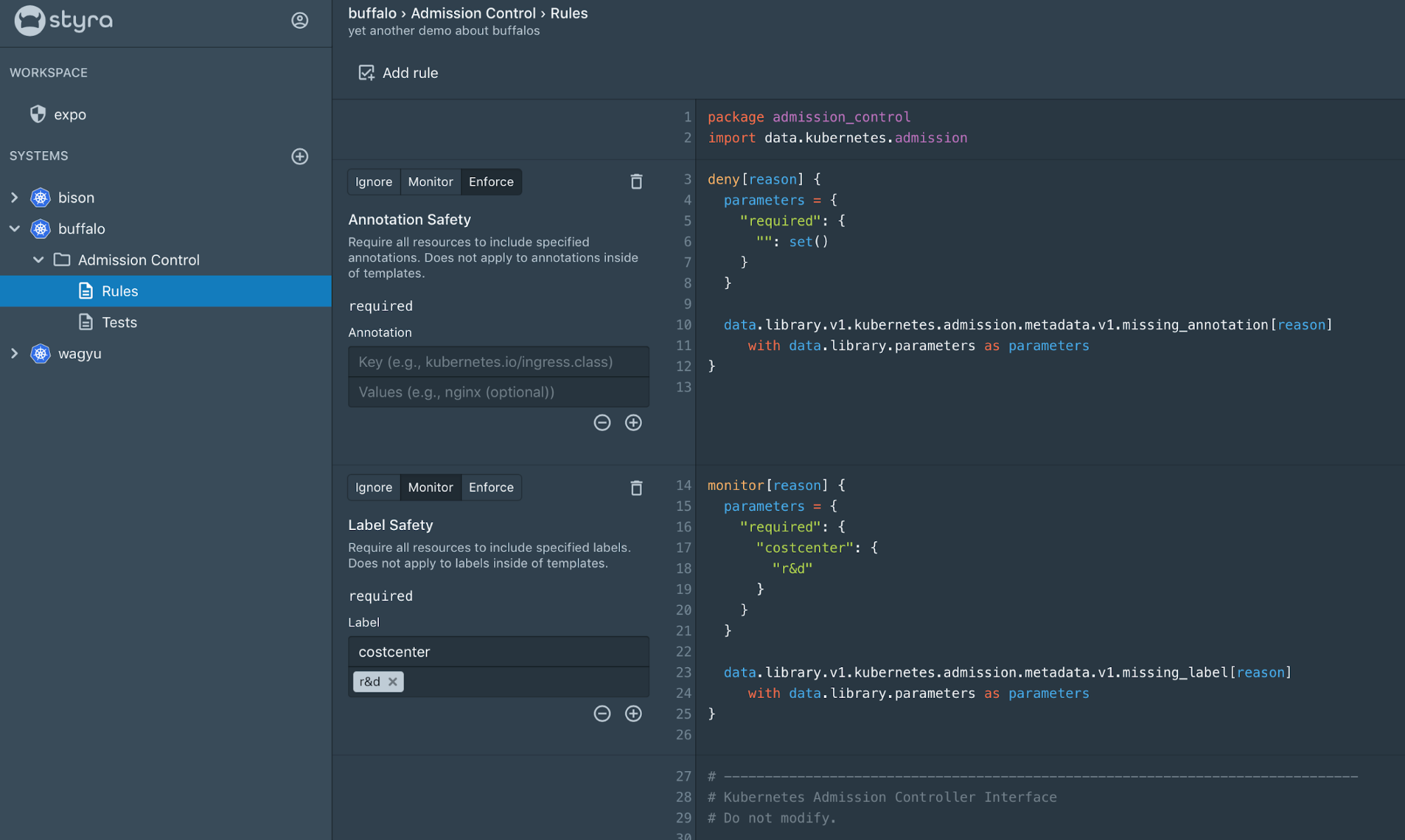Click the "costcenter" string in code
Image resolution: width=1405 pixels, height=840 pixels.
tap(804, 548)
